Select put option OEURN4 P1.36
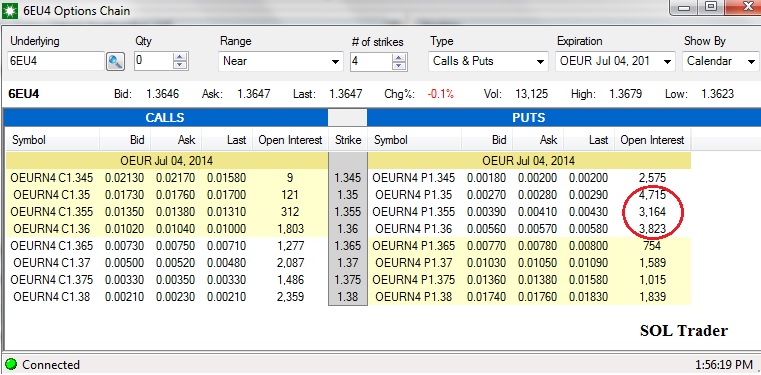 pyautogui.click(x=414, y=228)
